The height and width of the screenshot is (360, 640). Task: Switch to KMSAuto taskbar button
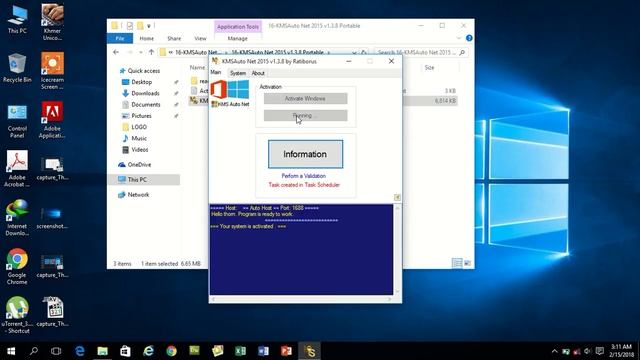[310, 351]
